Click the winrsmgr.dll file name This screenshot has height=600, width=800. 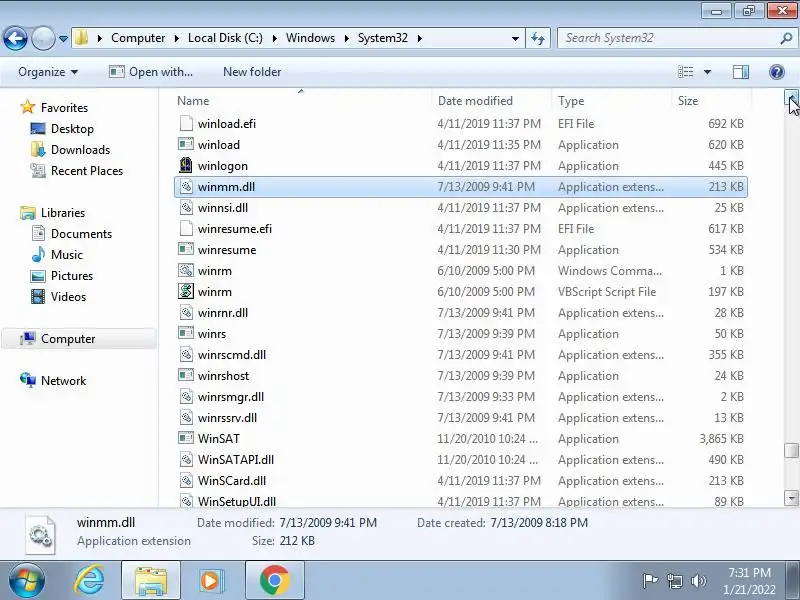(231, 396)
